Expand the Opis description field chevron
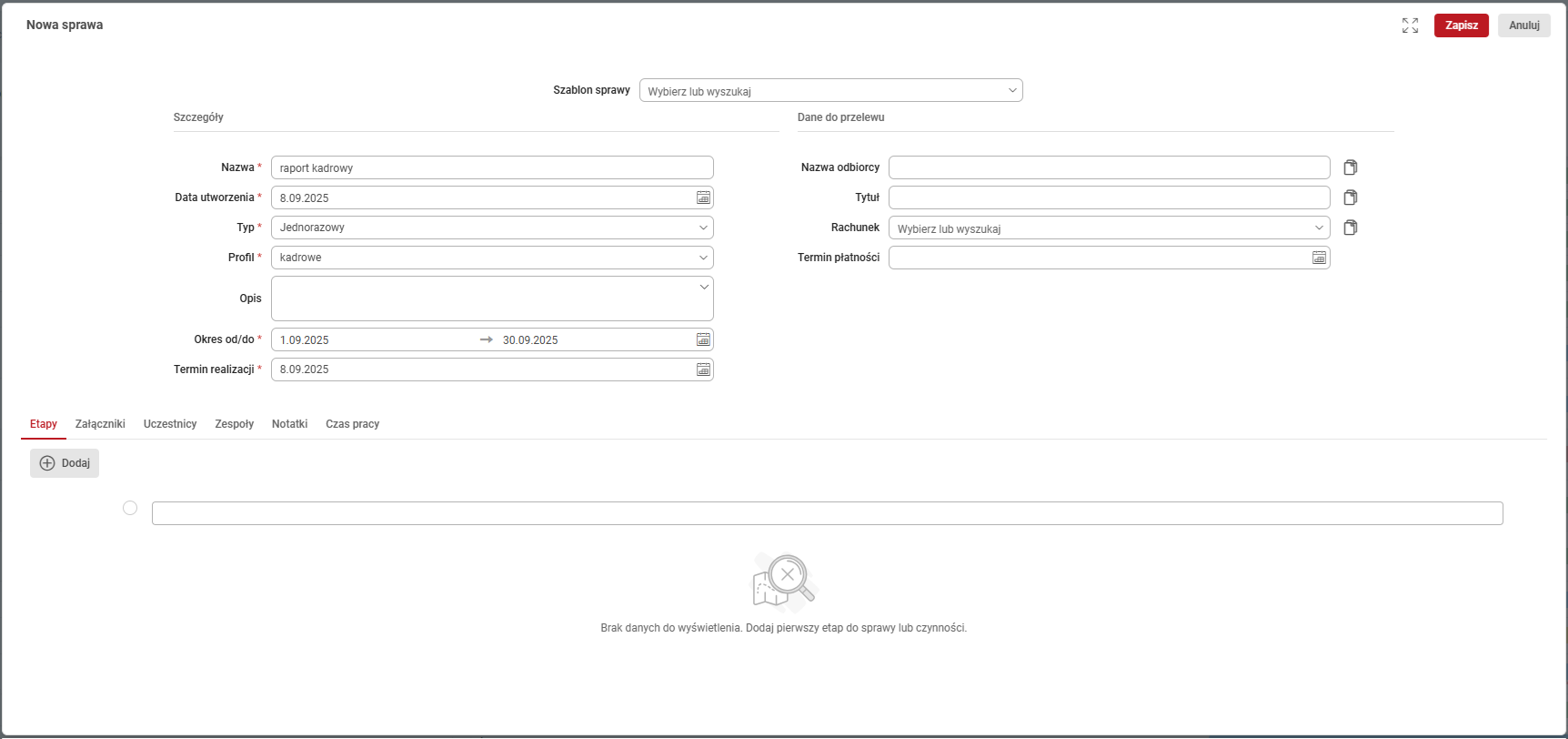Image resolution: width=1568 pixels, height=739 pixels. pos(703,288)
